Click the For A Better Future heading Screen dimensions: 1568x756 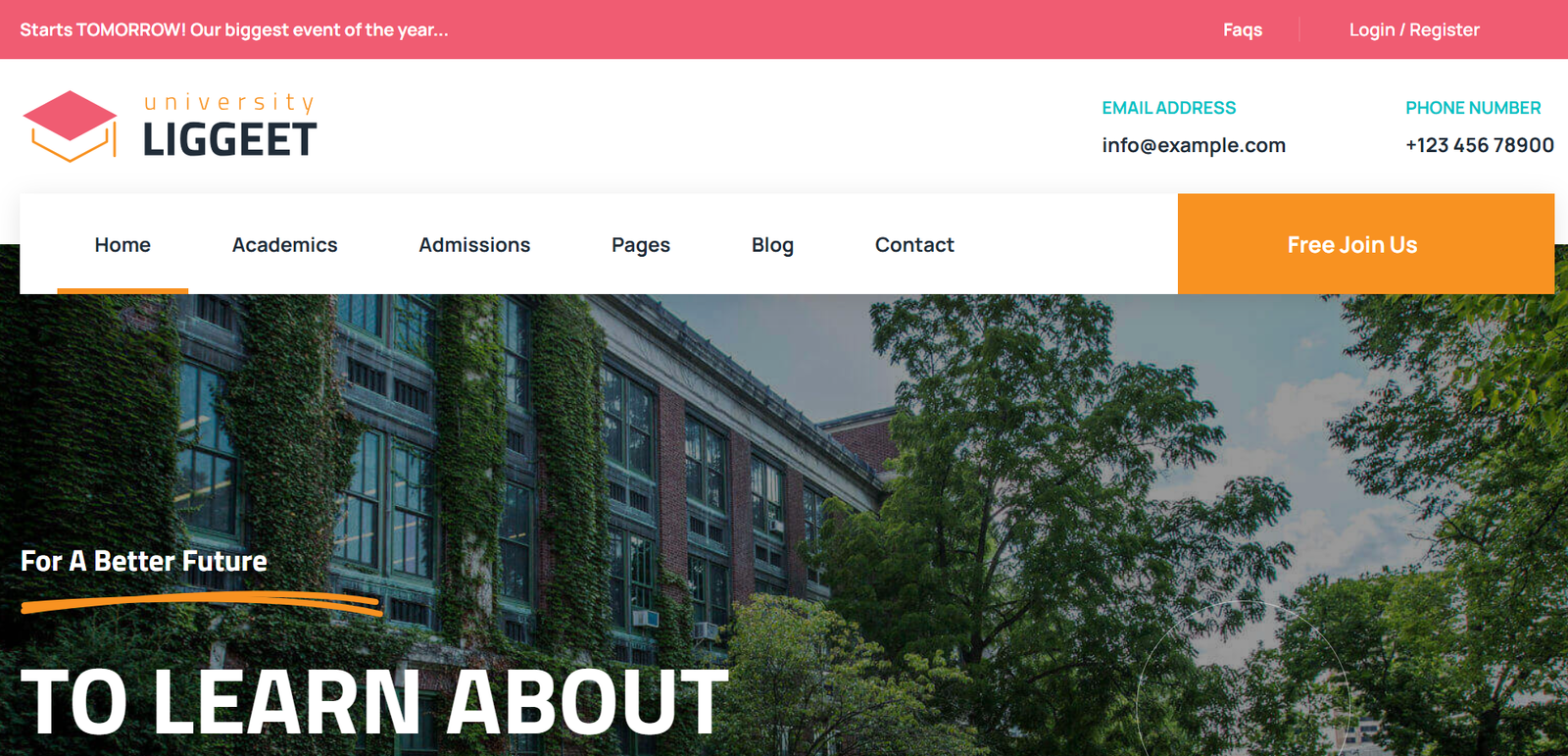(144, 561)
